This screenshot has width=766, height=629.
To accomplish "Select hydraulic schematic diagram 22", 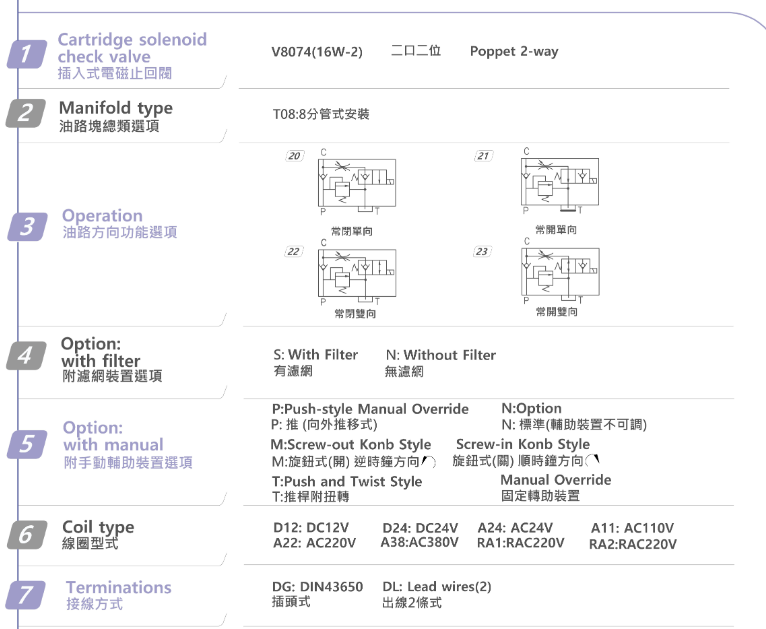I will pyautogui.click(x=357, y=272).
